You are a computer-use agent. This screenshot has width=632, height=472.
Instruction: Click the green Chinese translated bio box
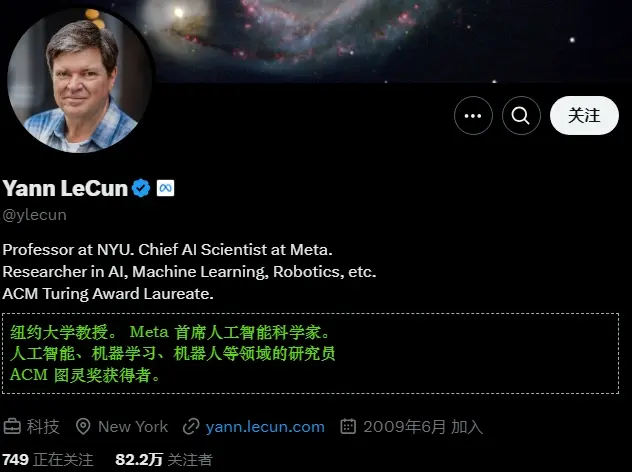click(x=310, y=353)
